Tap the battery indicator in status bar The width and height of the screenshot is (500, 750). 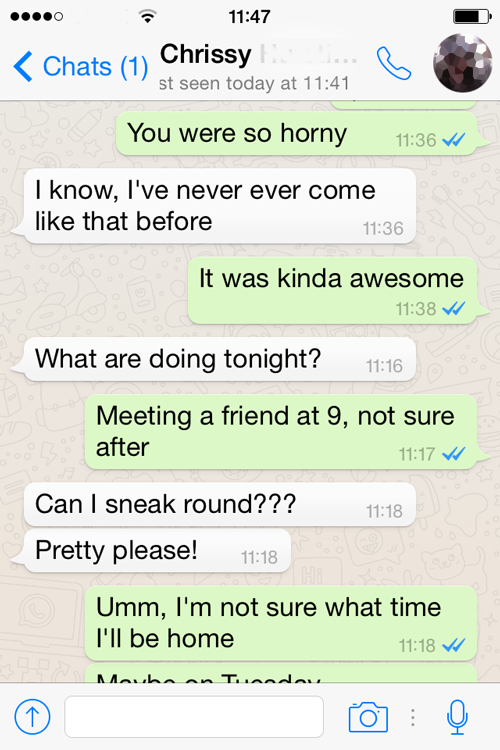coord(472,17)
